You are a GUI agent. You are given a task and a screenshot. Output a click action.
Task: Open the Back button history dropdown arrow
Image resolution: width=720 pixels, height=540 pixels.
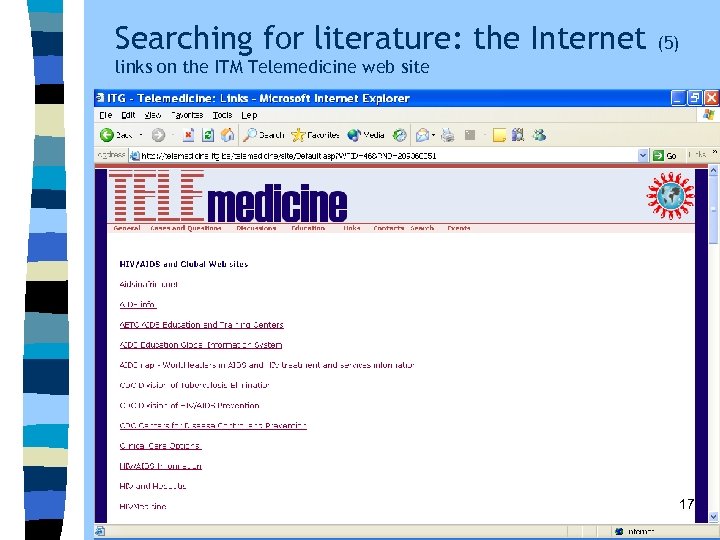point(141,135)
